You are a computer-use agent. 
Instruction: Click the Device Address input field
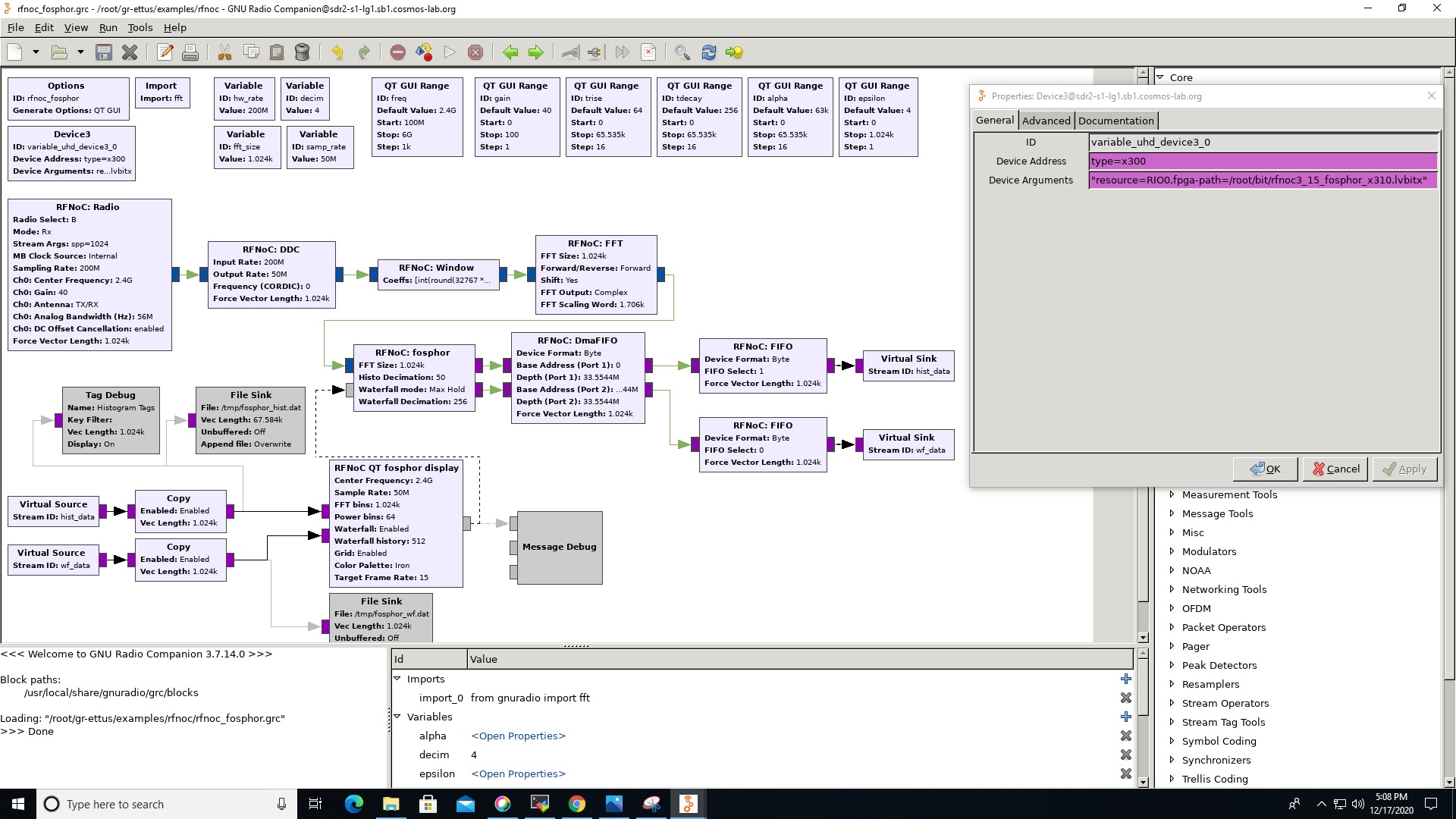tap(1263, 161)
